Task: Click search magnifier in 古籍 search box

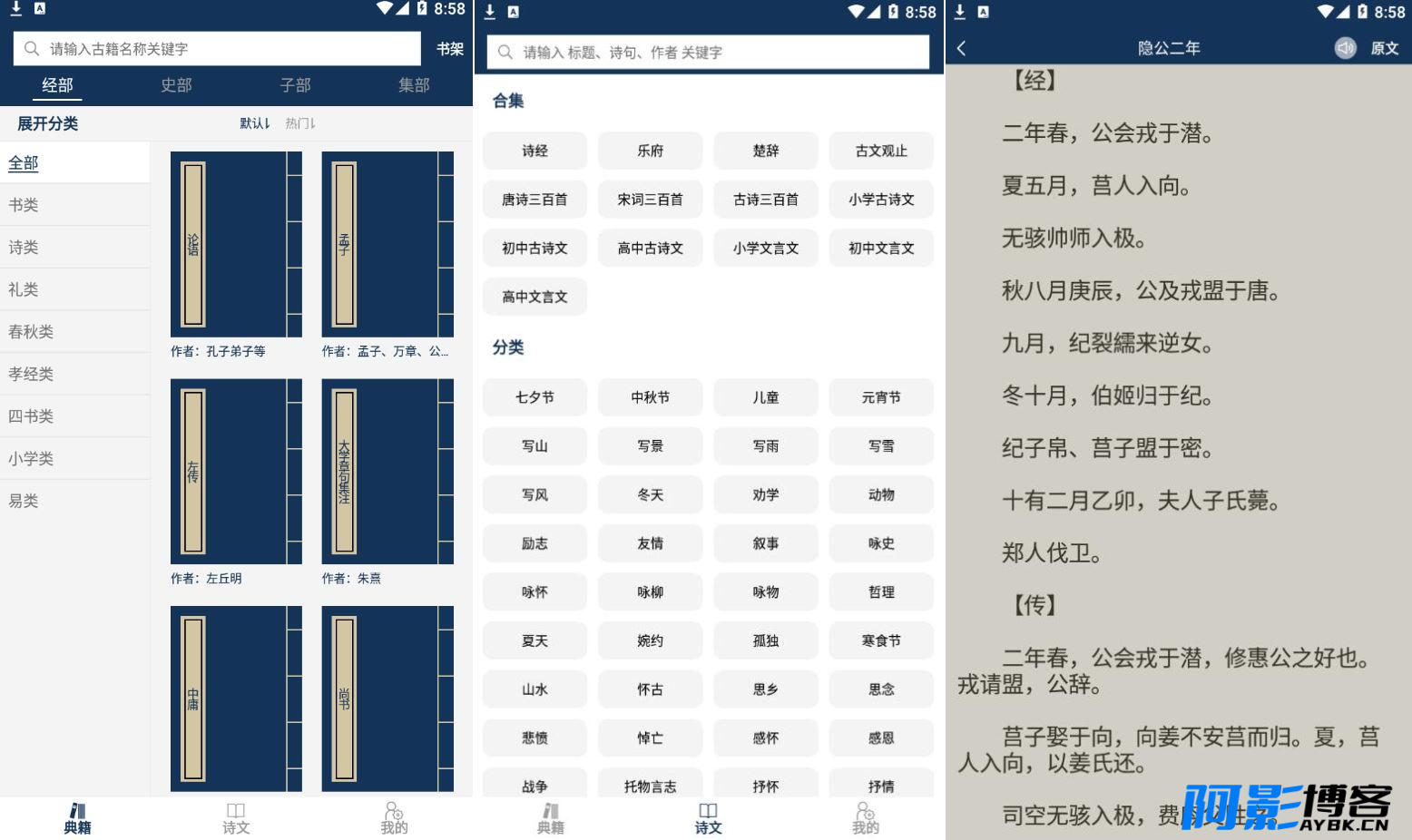Action: point(32,49)
